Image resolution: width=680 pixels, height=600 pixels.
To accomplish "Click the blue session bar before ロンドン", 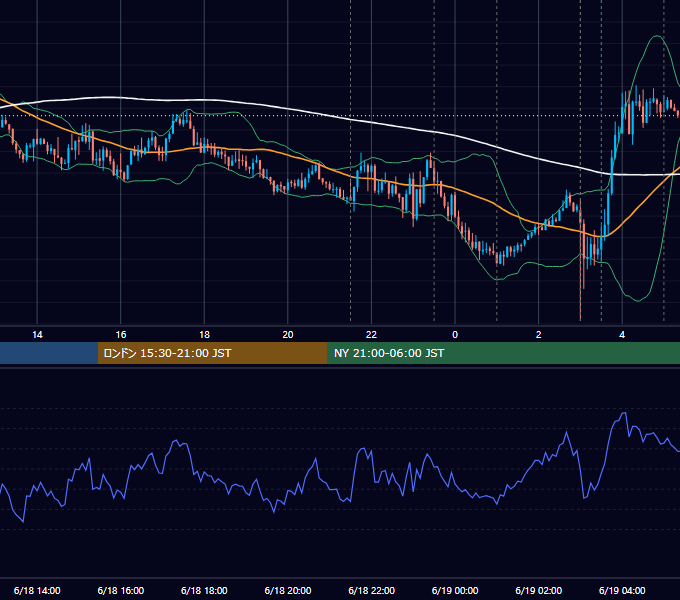I will pyautogui.click(x=49, y=353).
